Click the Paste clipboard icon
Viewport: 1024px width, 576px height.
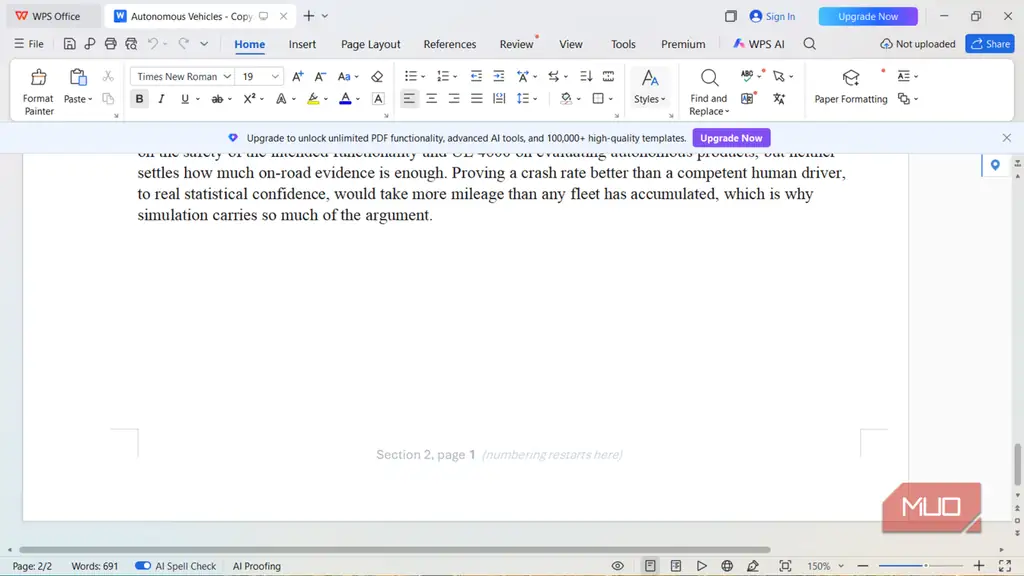click(78, 78)
